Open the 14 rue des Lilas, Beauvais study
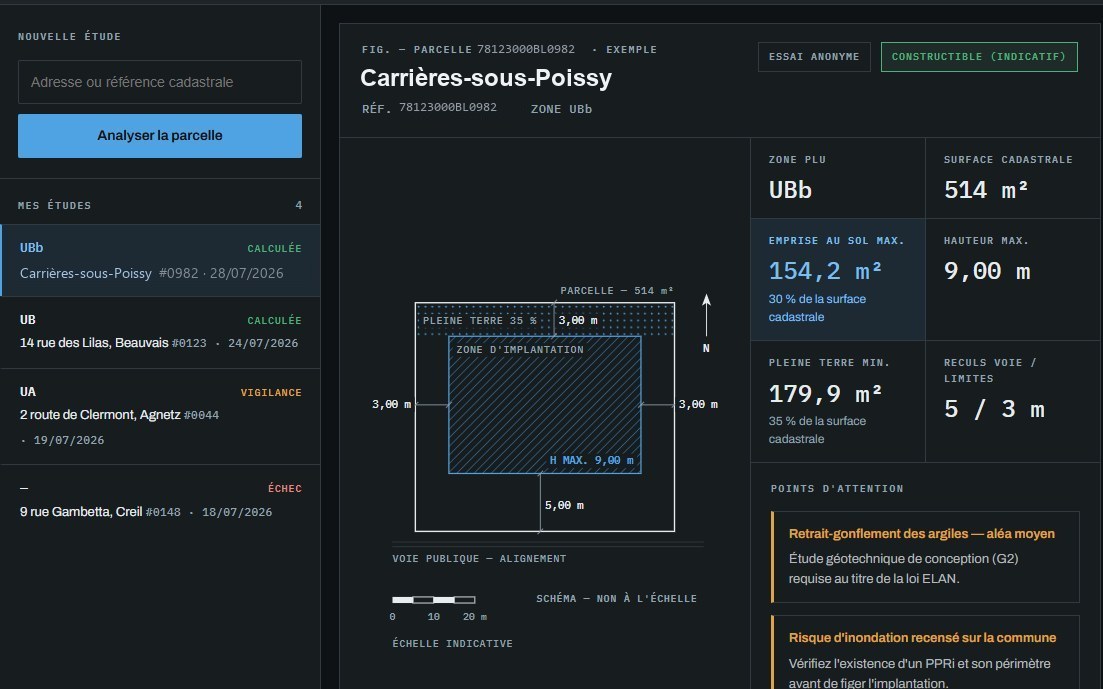 click(160, 332)
